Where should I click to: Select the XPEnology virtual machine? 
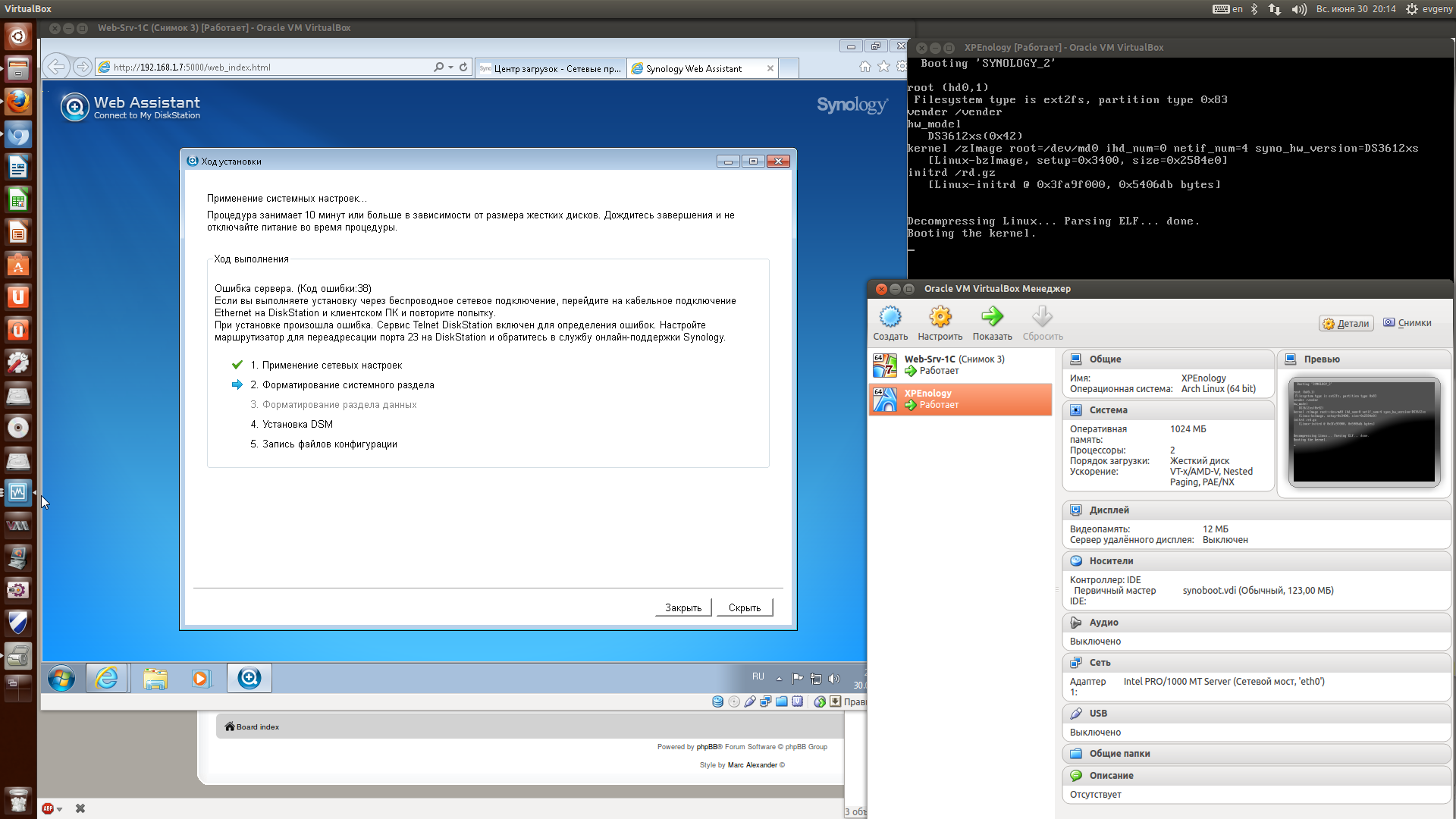pos(960,399)
